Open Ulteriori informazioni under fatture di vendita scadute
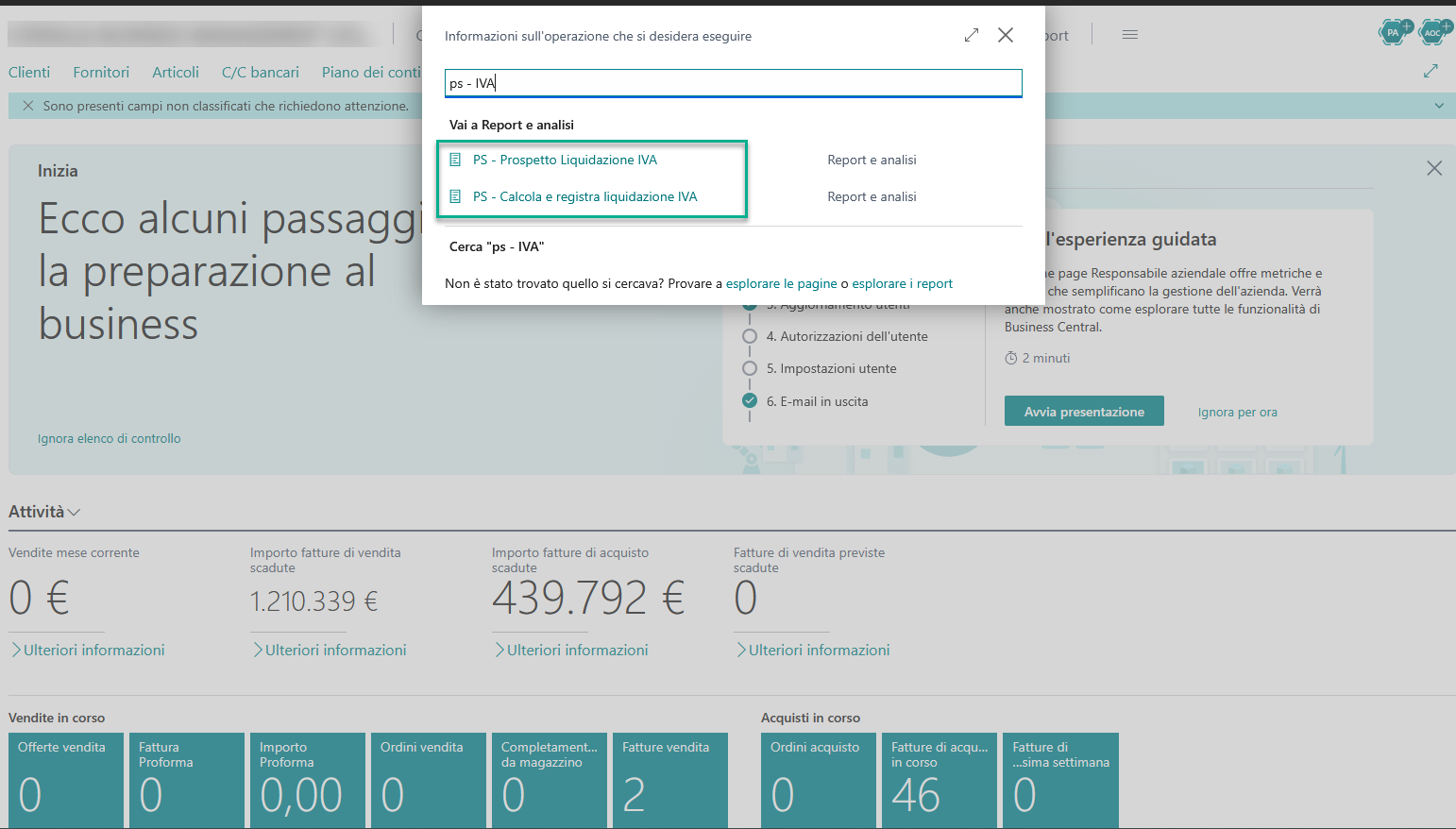This screenshot has width=1456, height=829. click(329, 650)
